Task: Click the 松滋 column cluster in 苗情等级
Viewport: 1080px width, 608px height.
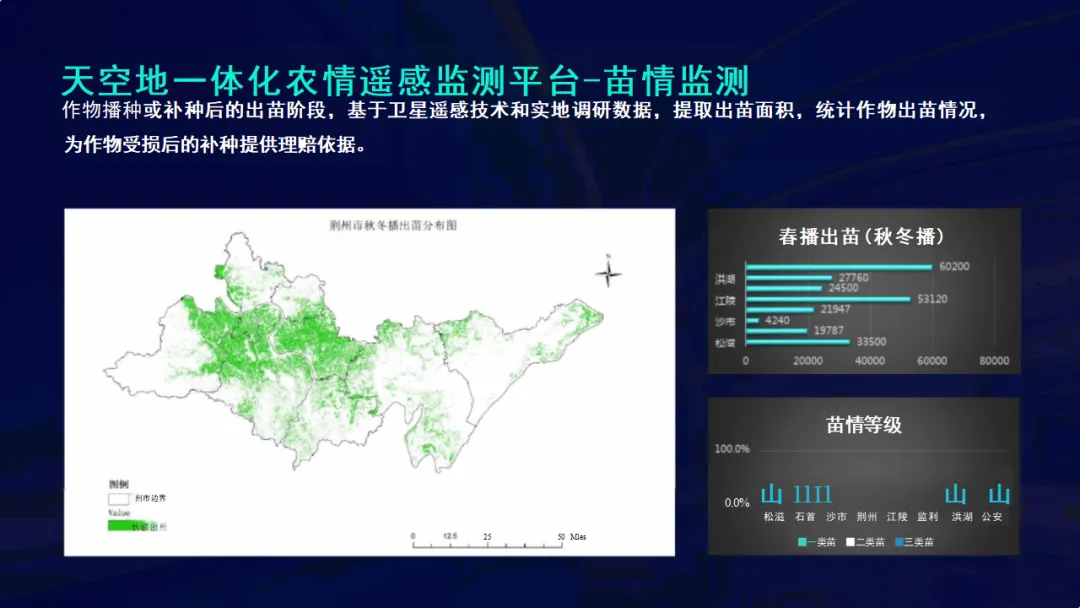Action: click(x=771, y=494)
